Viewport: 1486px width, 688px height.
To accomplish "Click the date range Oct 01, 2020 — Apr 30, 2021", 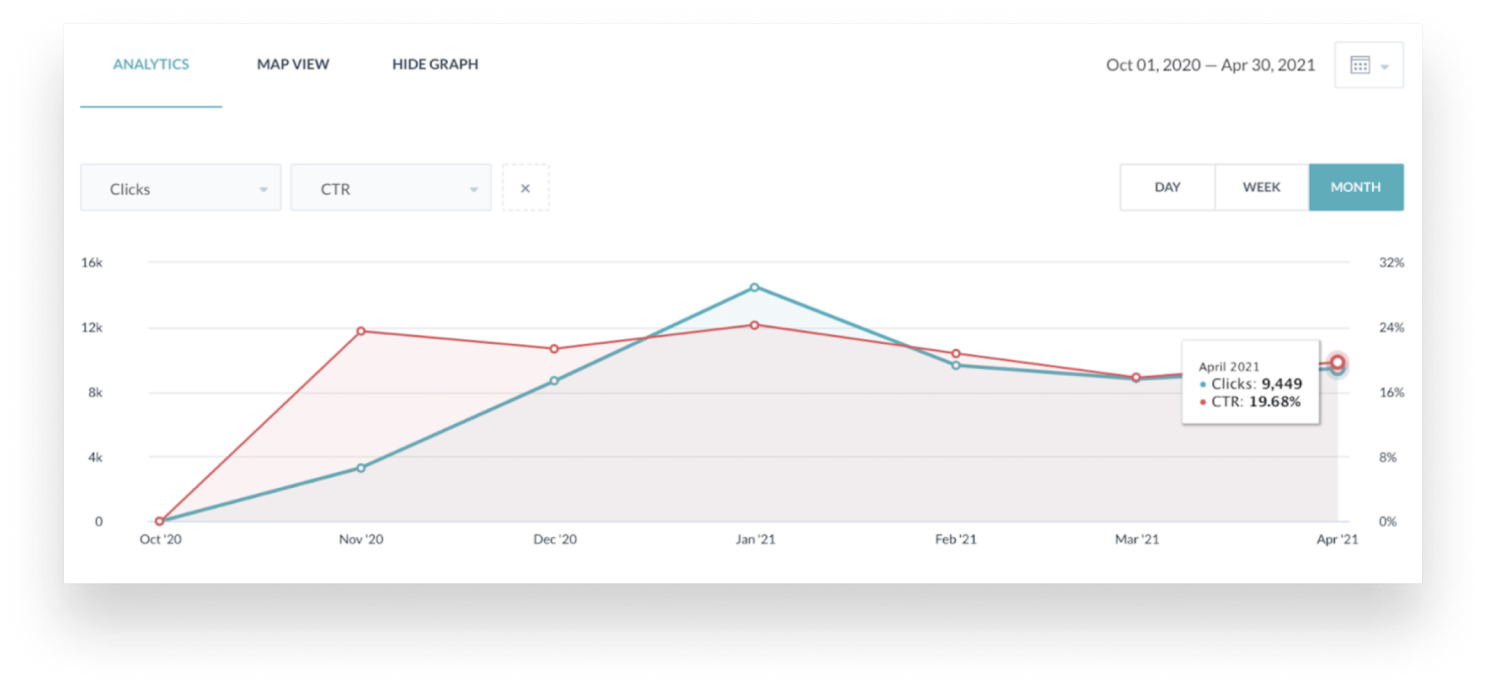I will [x=1210, y=65].
